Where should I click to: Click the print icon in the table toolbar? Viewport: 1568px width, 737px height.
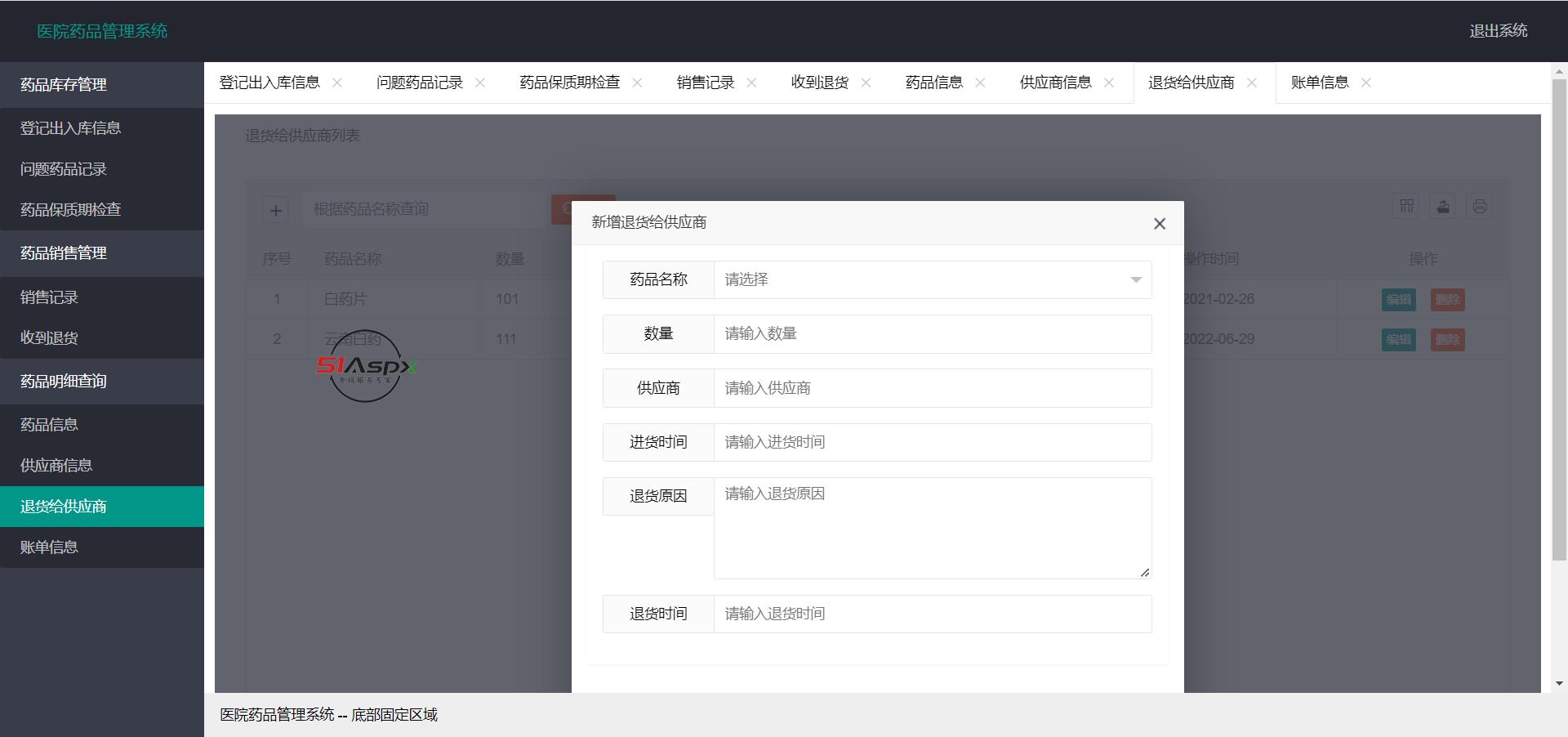[x=1478, y=206]
